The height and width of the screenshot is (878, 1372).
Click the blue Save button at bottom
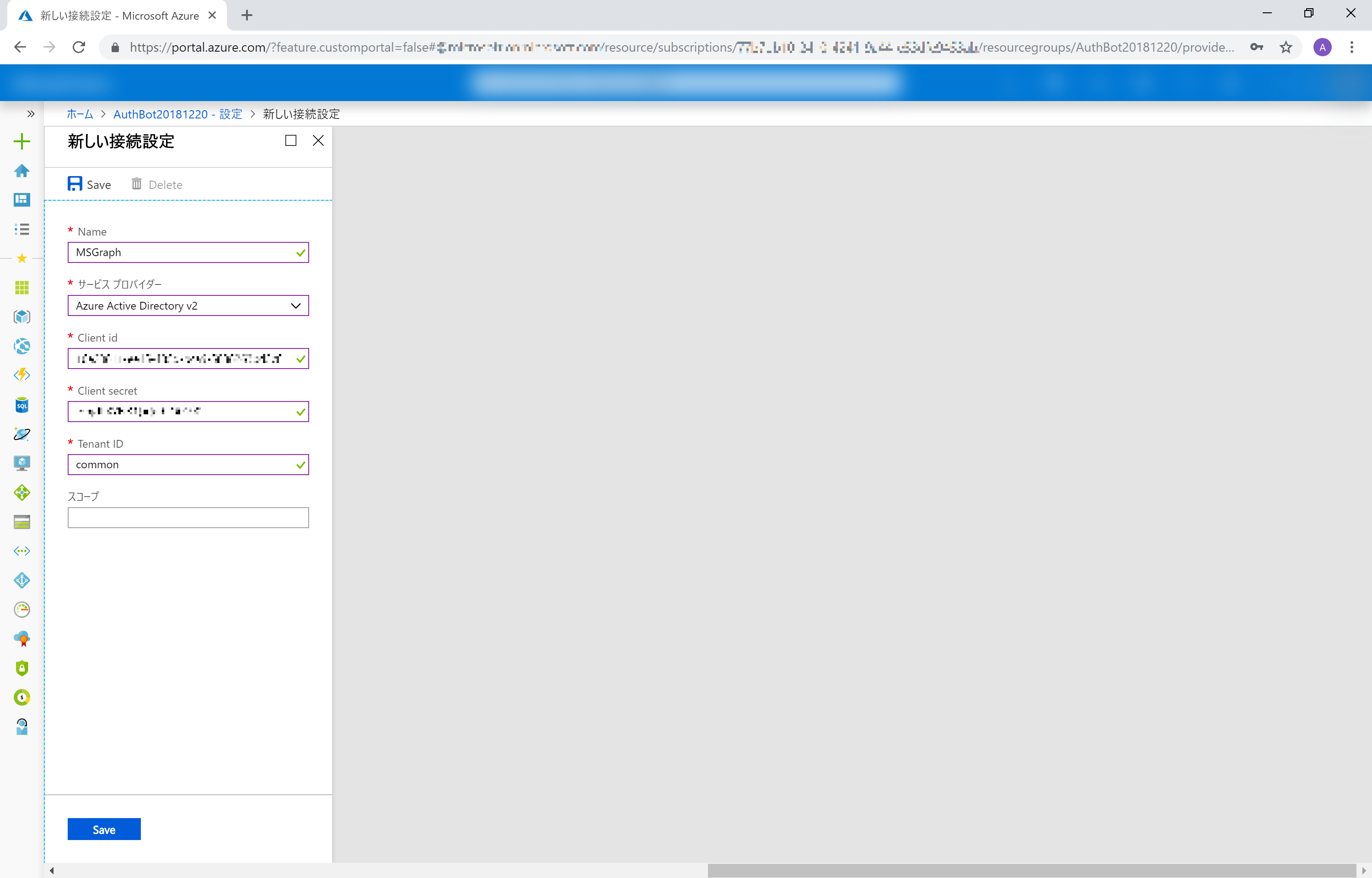click(104, 830)
